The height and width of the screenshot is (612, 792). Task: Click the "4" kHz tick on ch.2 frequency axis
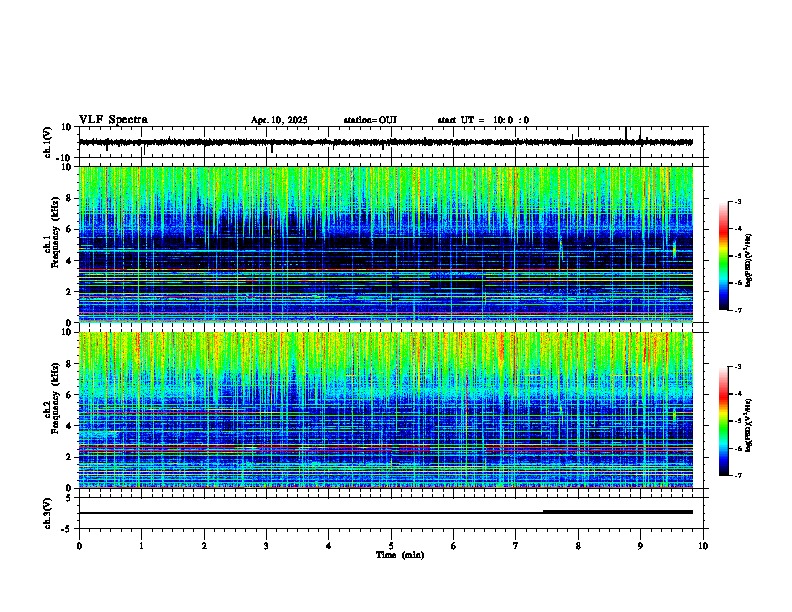pyautogui.click(x=70, y=426)
